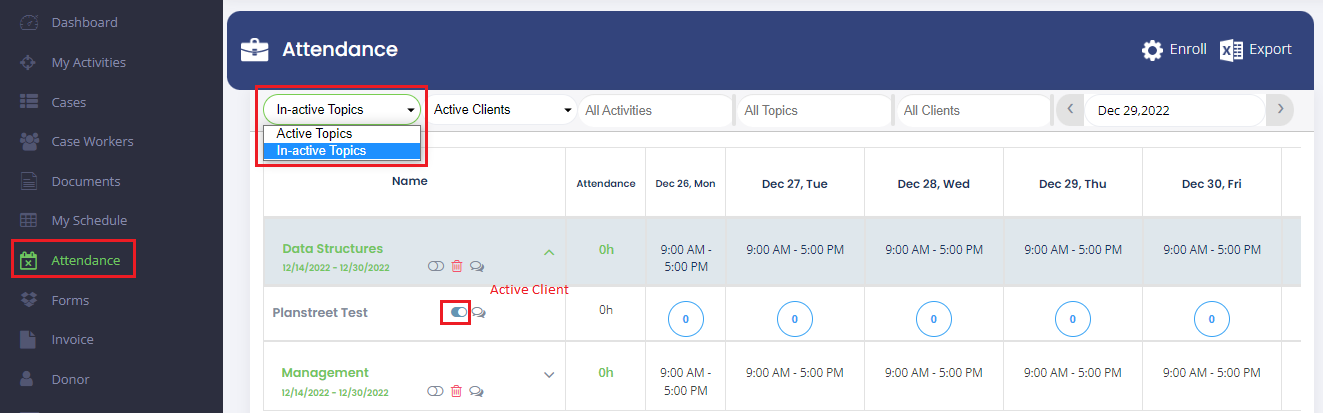The image size is (1323, 413).
Task: Open the comments icon for the Management topic
Action: (x=477, y=391)
